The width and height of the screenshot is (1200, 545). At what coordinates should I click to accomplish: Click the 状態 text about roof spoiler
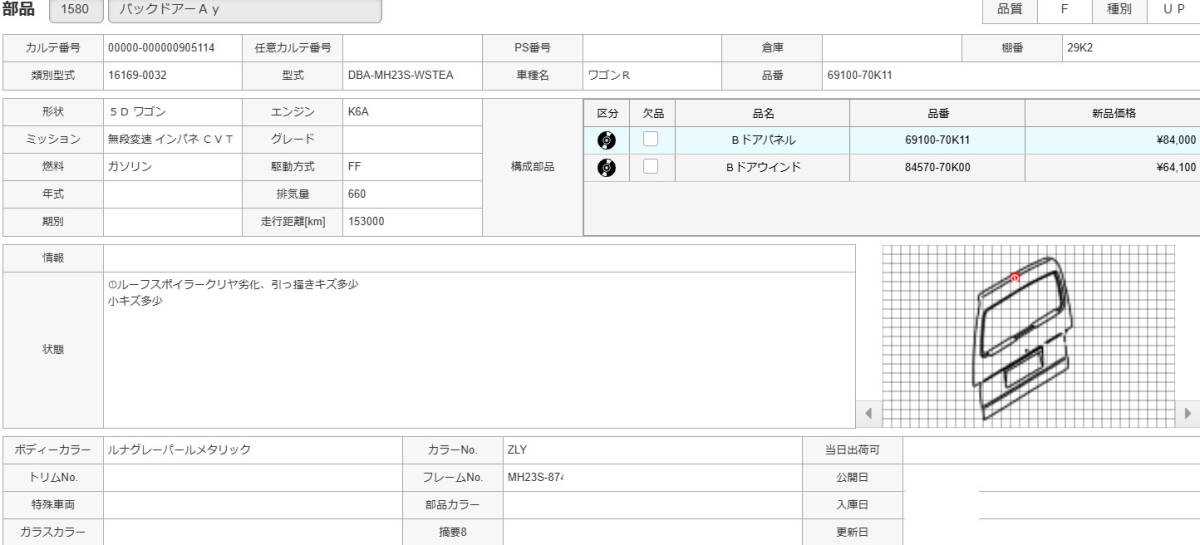click(x=233, y=285)
